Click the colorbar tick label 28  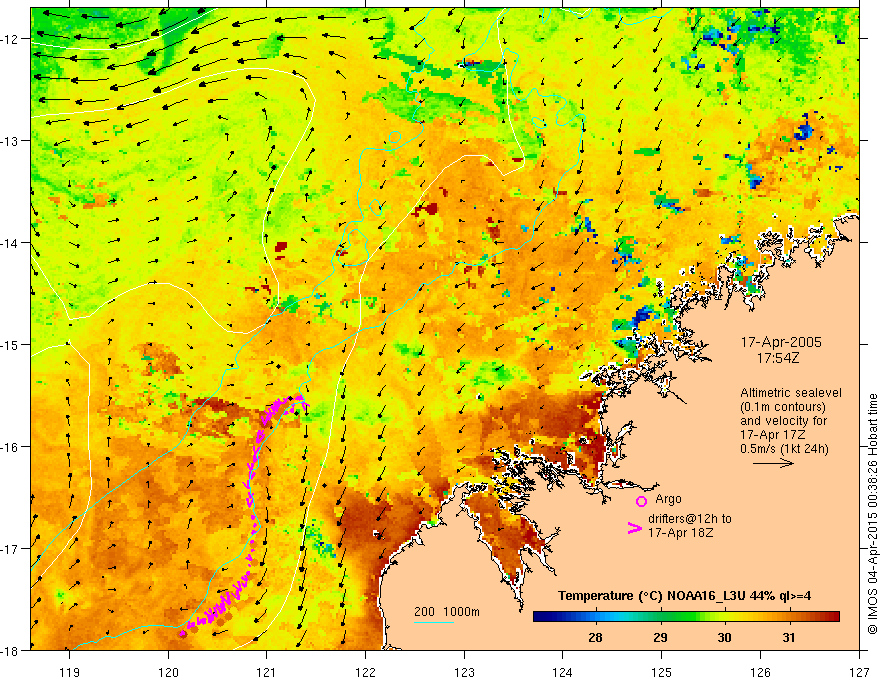point(595,637)
